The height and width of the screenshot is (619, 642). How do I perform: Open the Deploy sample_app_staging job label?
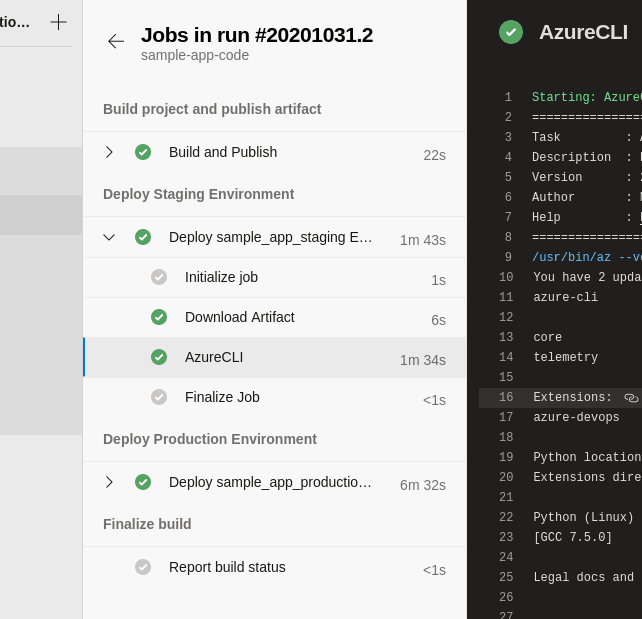point(270,237)
